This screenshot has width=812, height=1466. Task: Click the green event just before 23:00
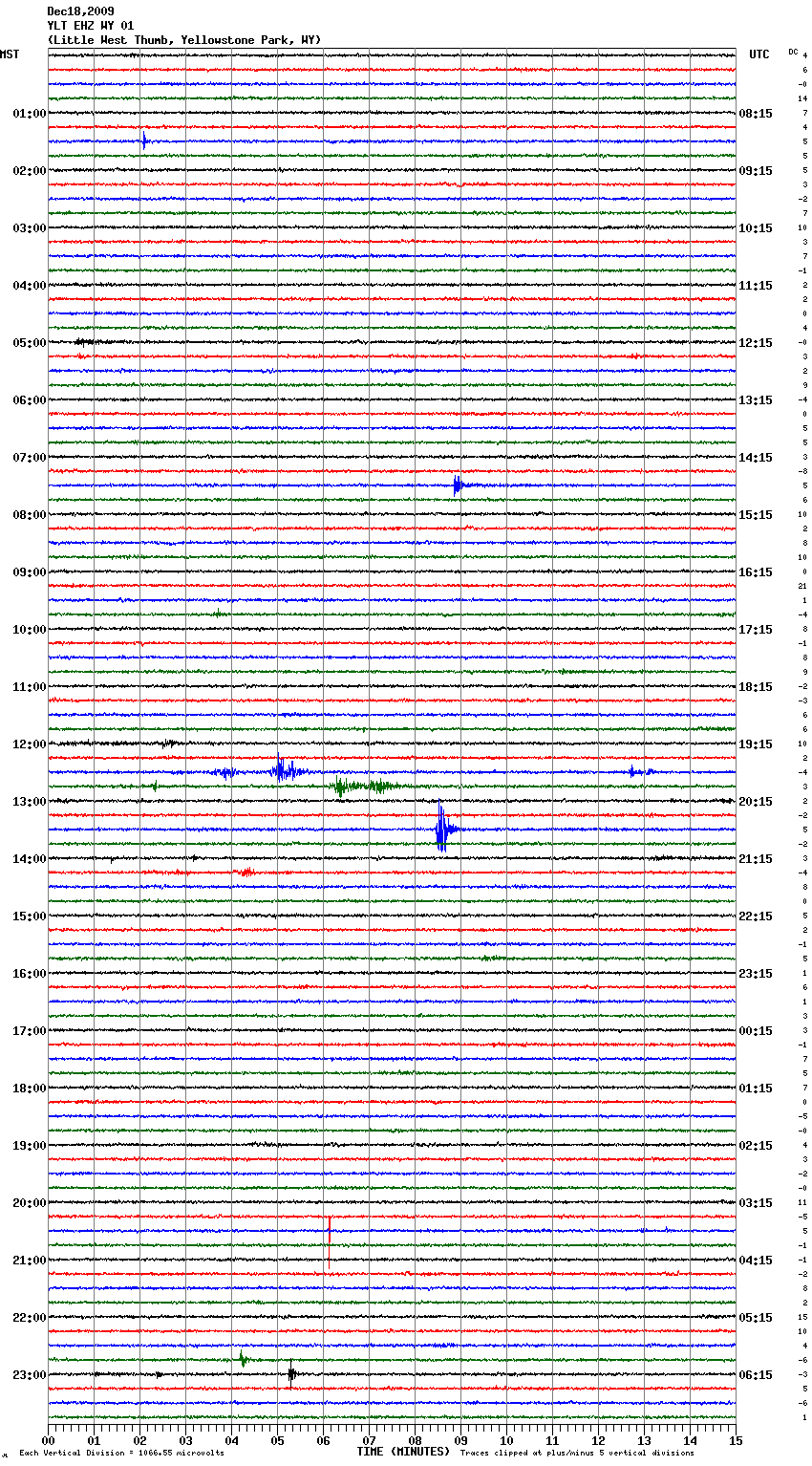243,1359
